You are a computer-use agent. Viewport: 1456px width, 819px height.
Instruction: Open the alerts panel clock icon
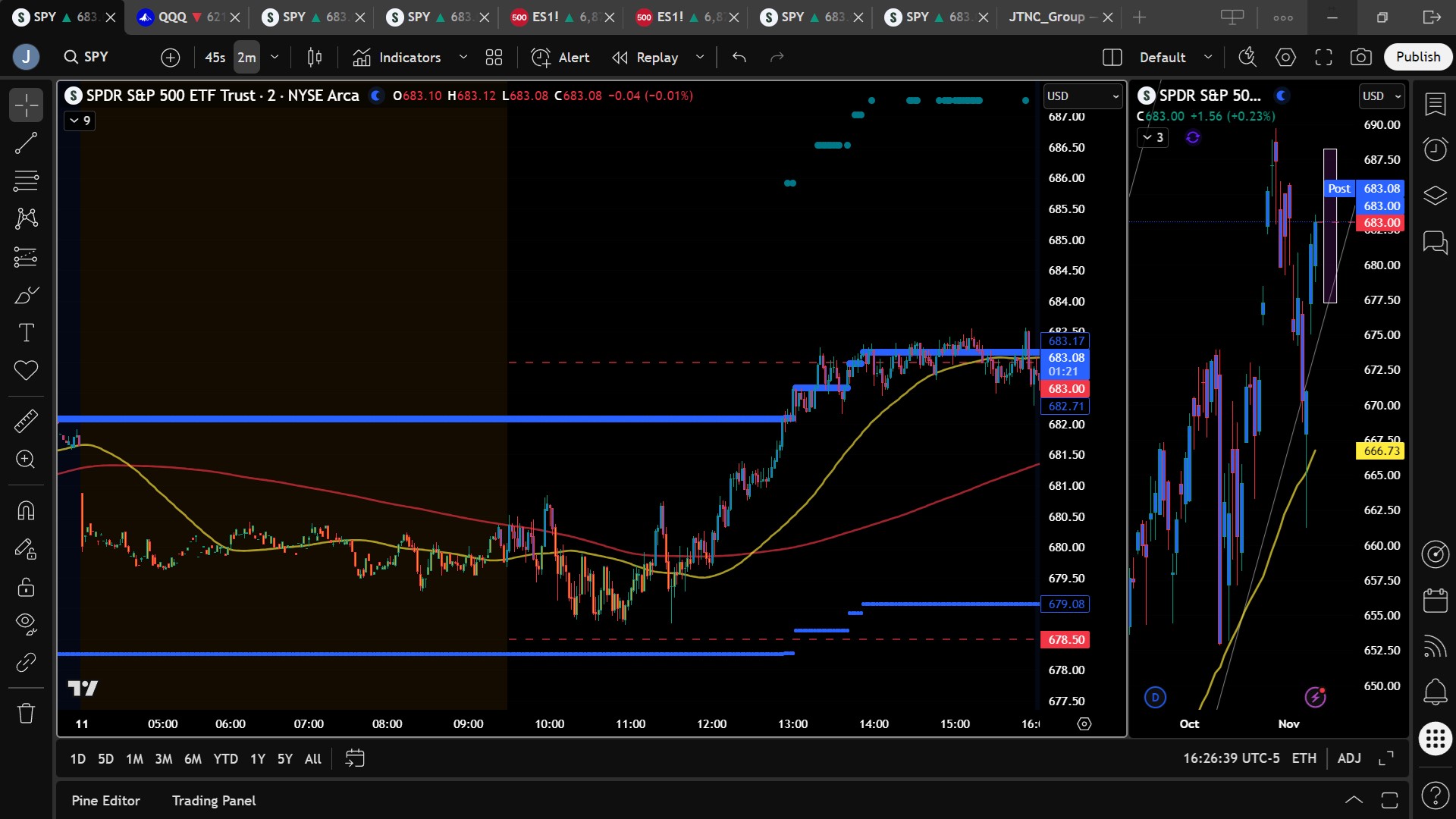pos(1435,149)
